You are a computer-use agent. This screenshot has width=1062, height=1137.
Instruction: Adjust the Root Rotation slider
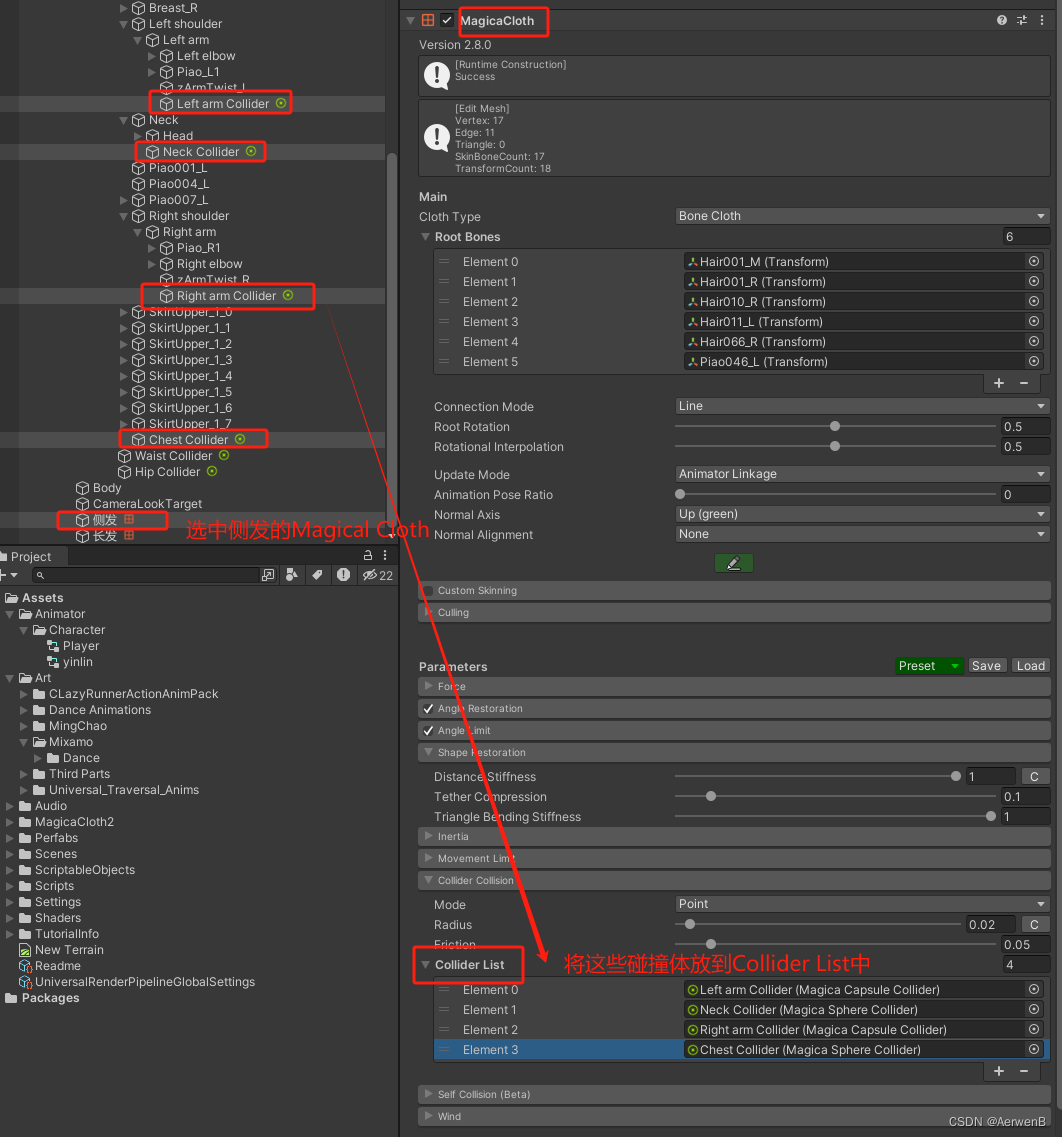coord(835,426)
